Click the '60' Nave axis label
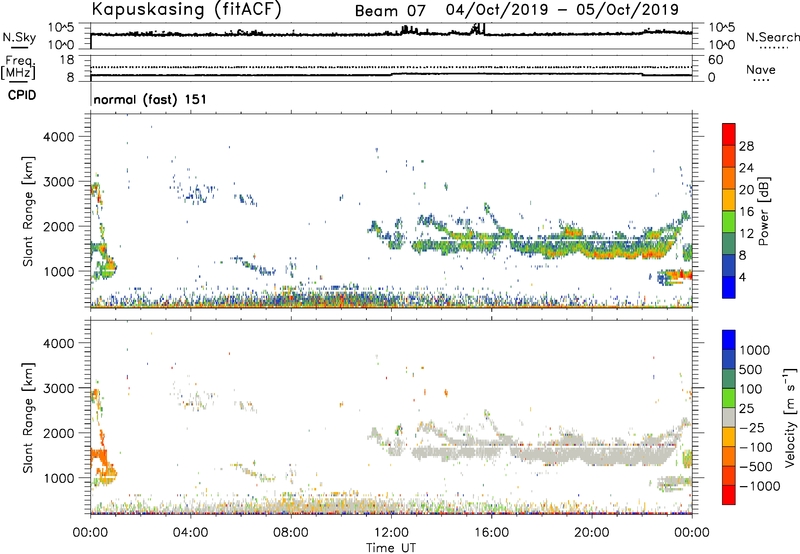 click(x=715, y=60)
